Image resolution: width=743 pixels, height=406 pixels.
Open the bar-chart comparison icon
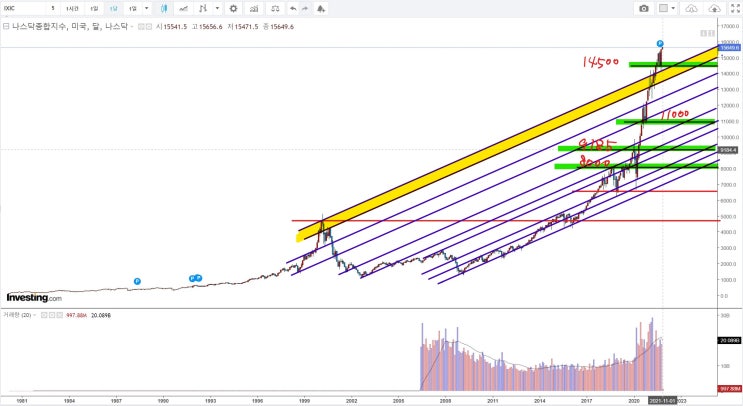(254, 9)
